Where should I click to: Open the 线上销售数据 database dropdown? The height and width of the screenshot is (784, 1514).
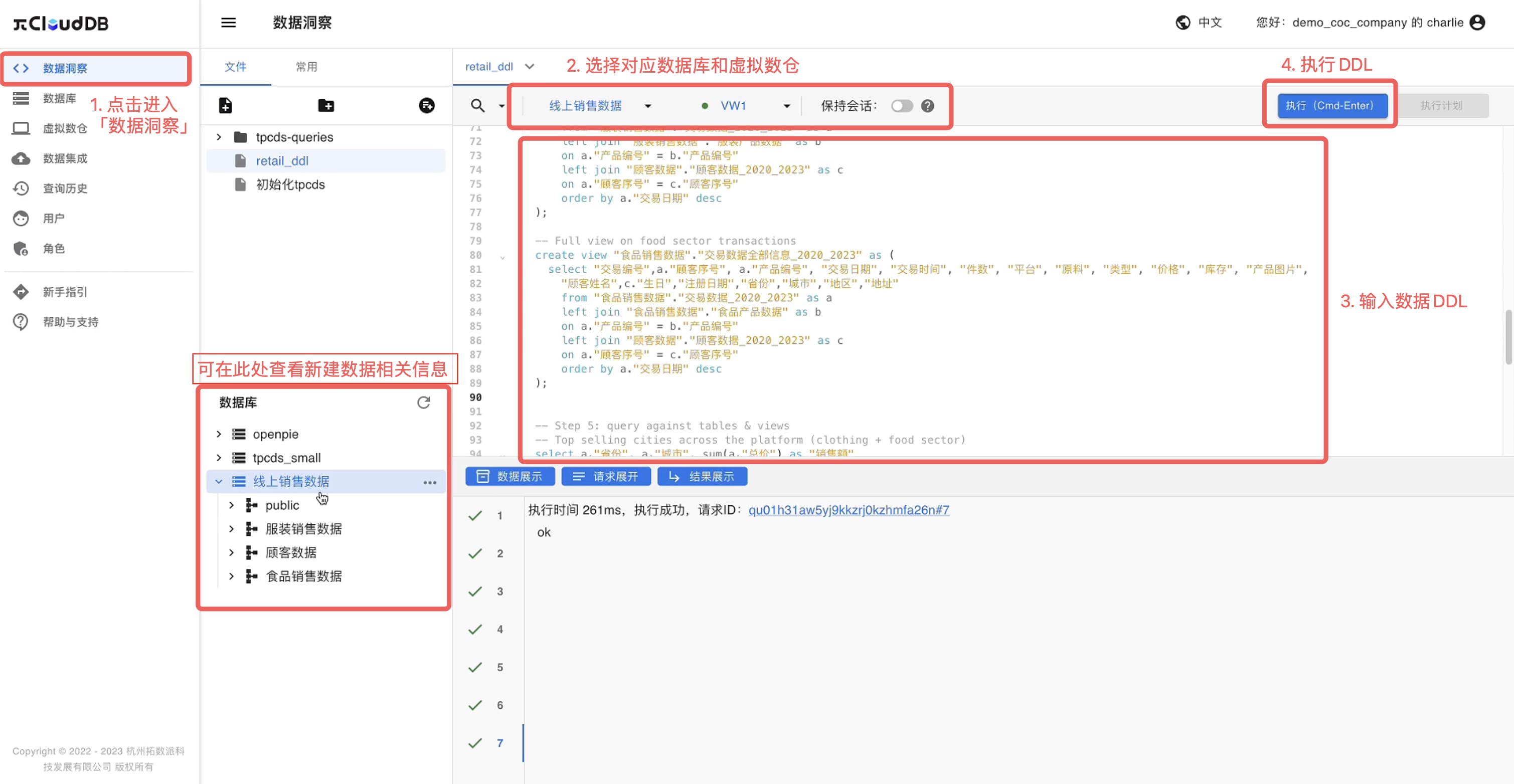click(599, 106)
